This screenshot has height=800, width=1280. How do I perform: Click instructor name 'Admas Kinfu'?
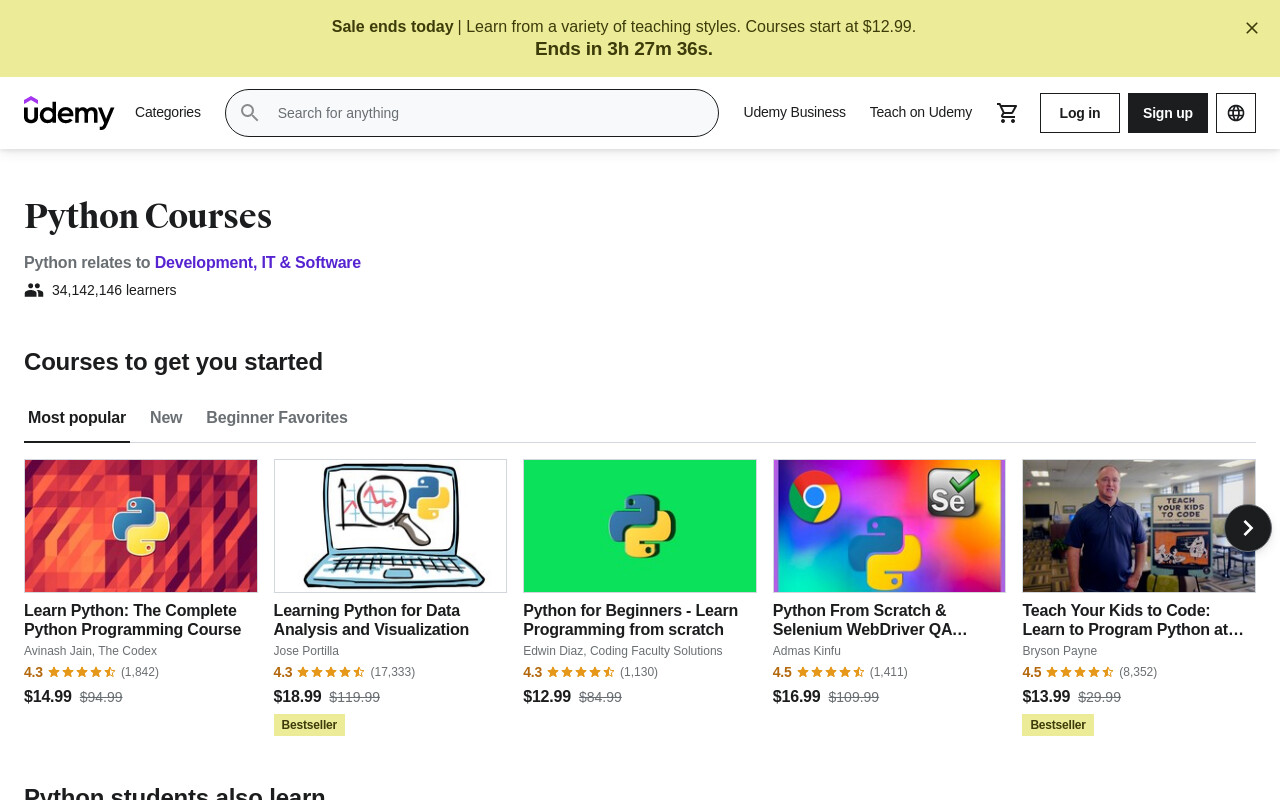[x=807, y=651]
